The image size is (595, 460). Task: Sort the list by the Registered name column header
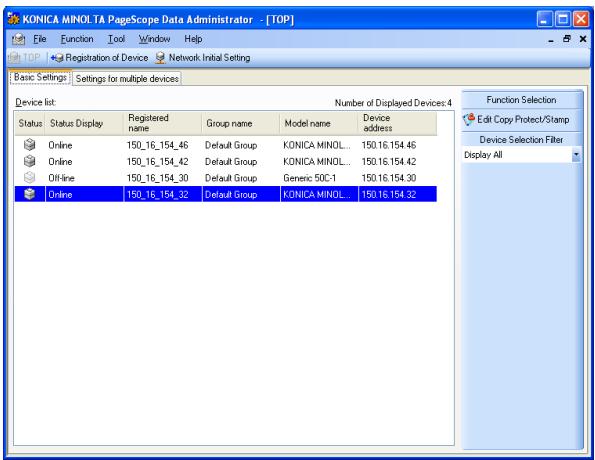[162, 123]
